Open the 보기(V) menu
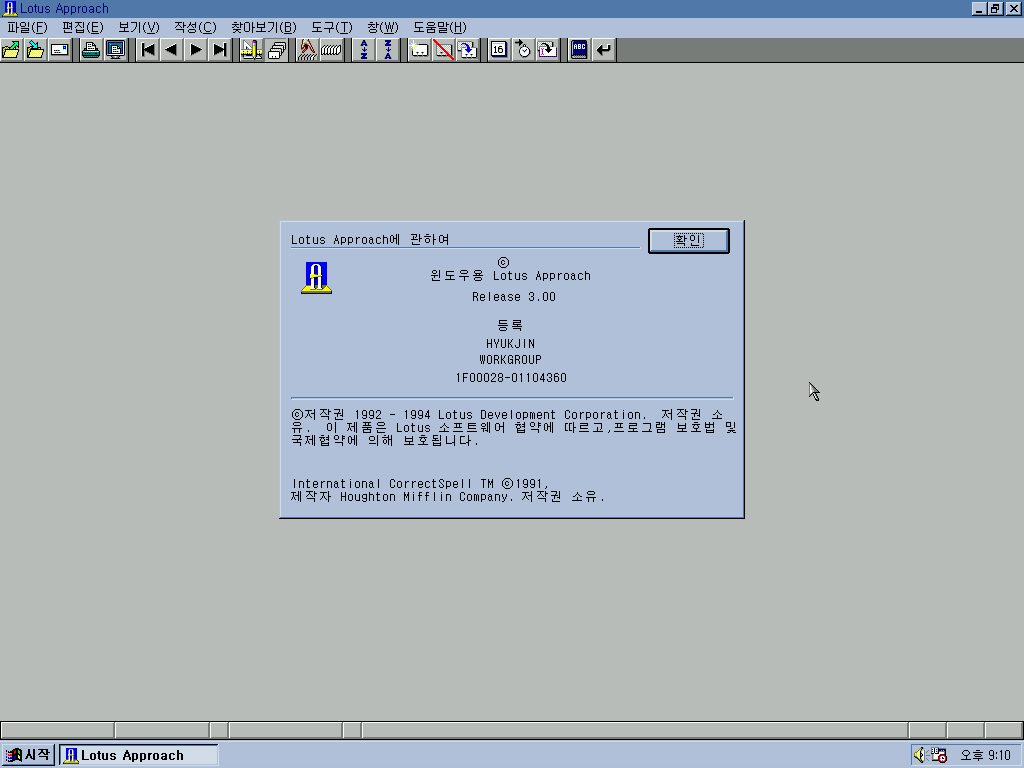The width and height of the screenshot is (1024, 768). (x=138, y=27)
